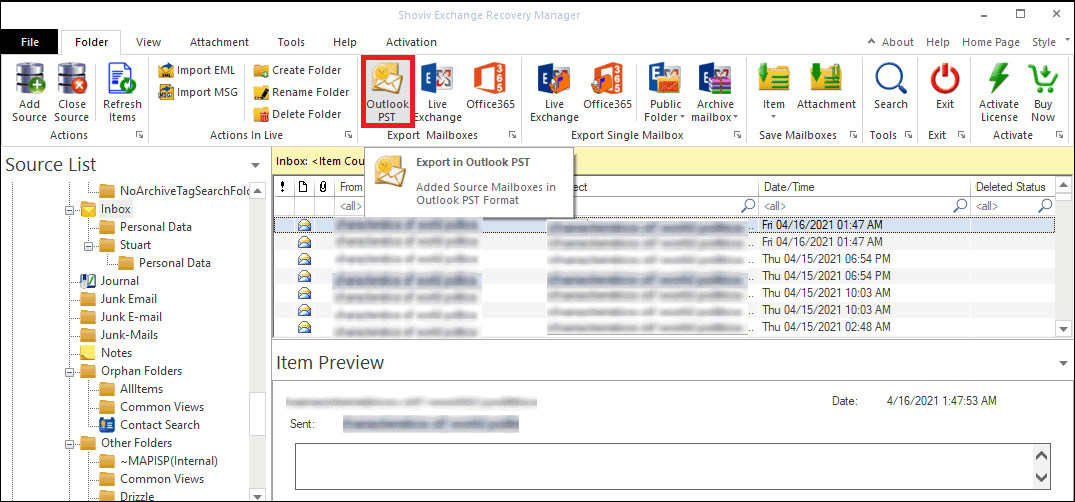Select the Junk E-mail folder

coord(131,317)
